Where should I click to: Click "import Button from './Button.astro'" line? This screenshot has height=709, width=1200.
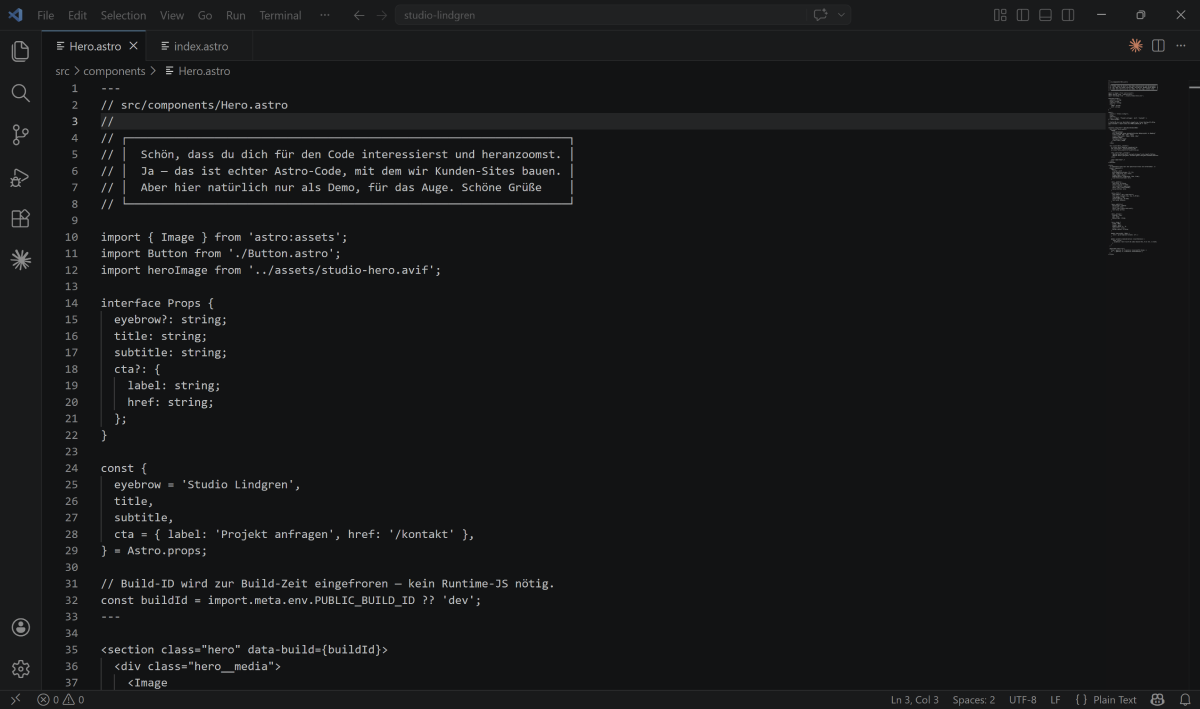(x=221, y=253)
